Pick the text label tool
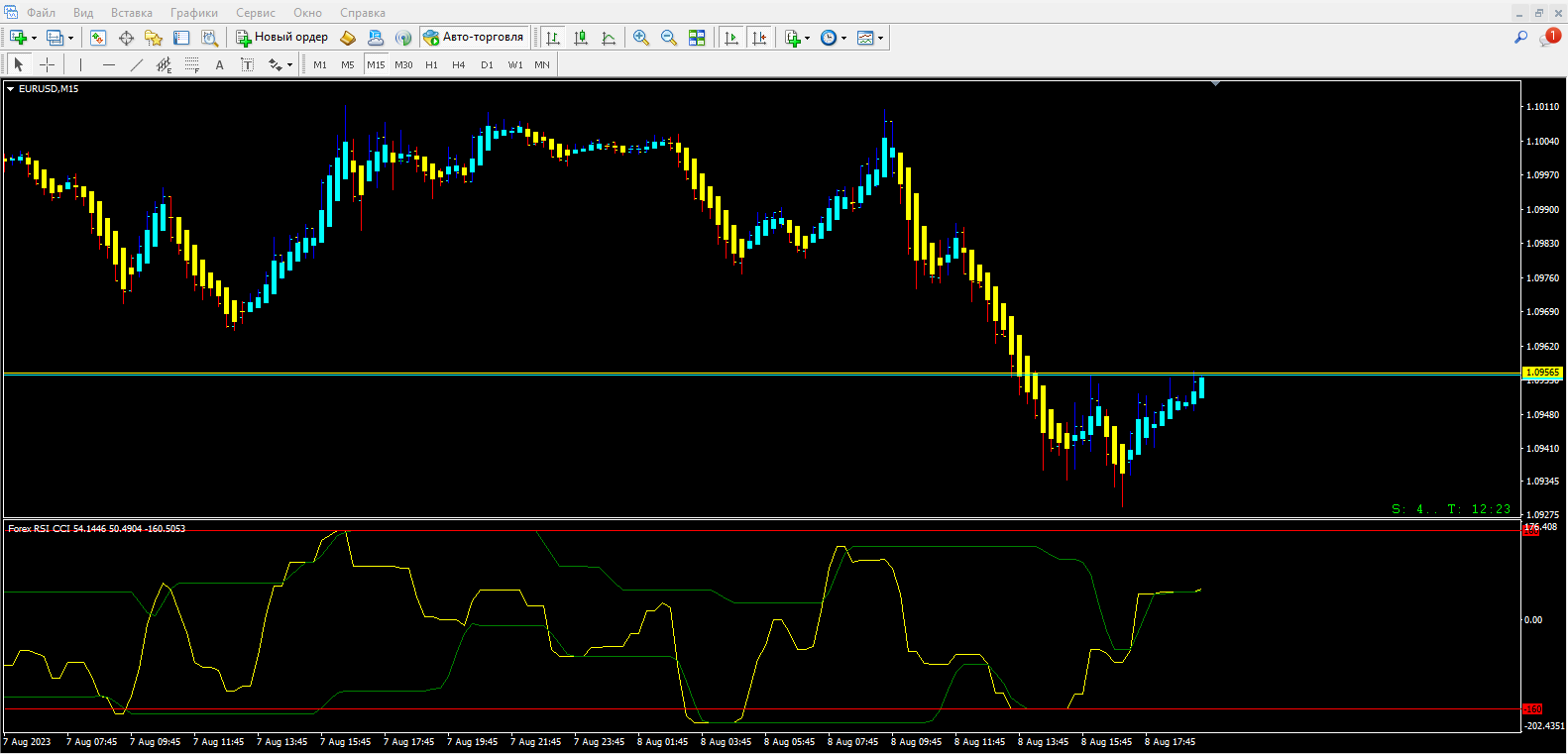The height and width of the screenshot is (755, 1568). click(x=219, y=64)
